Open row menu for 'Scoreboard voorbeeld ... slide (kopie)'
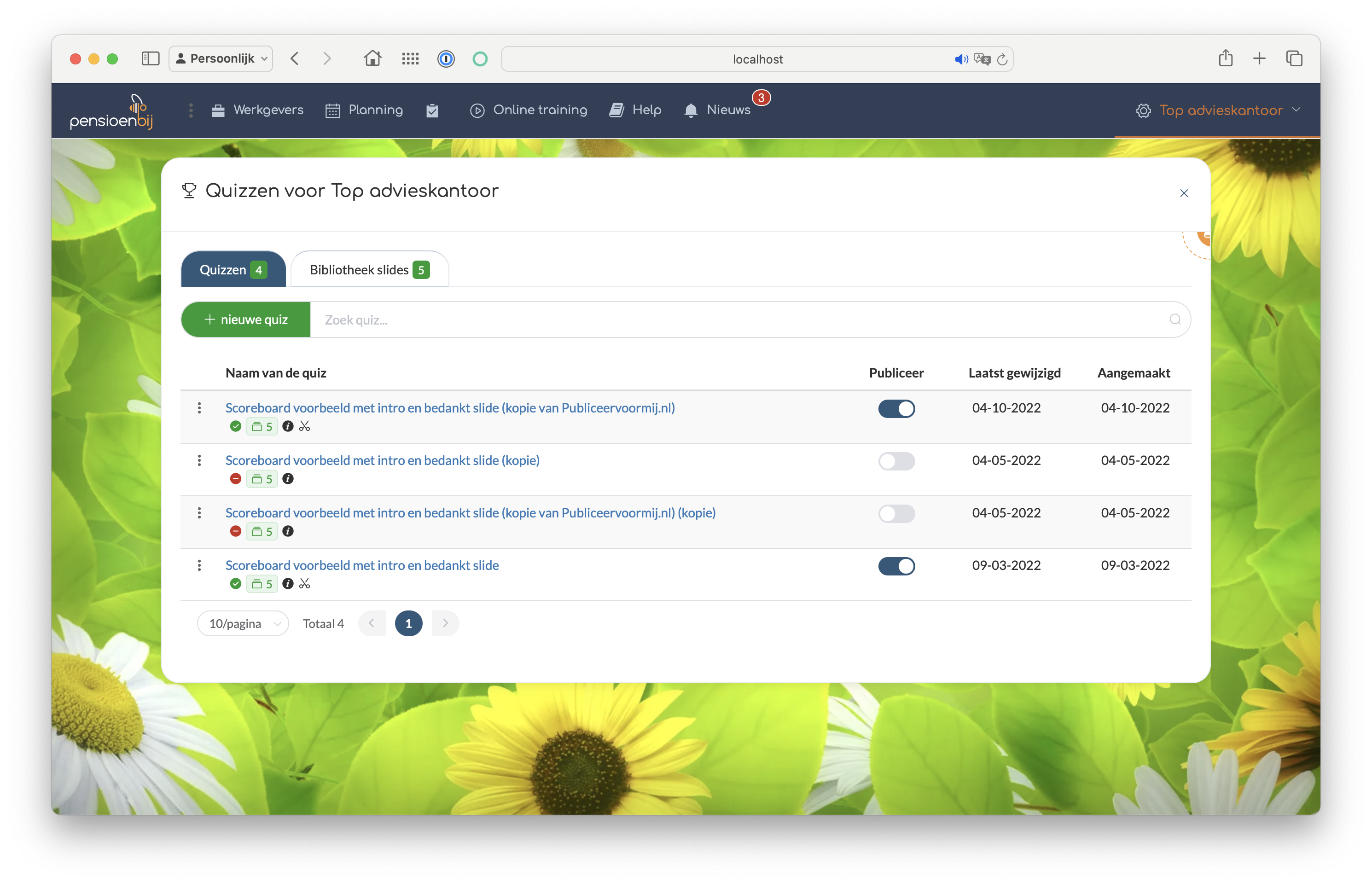Screen dimensions: 1372x883 tap(199, 460)
